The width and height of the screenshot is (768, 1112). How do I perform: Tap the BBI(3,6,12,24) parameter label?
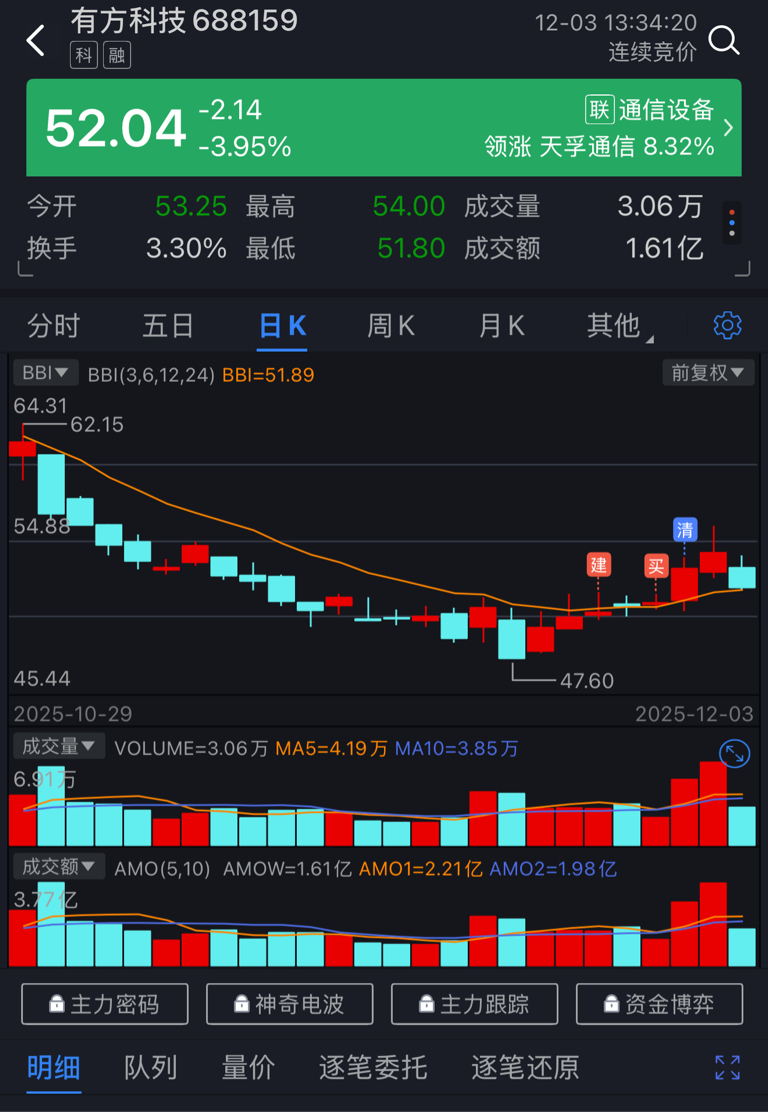click(x=151, y=374)
